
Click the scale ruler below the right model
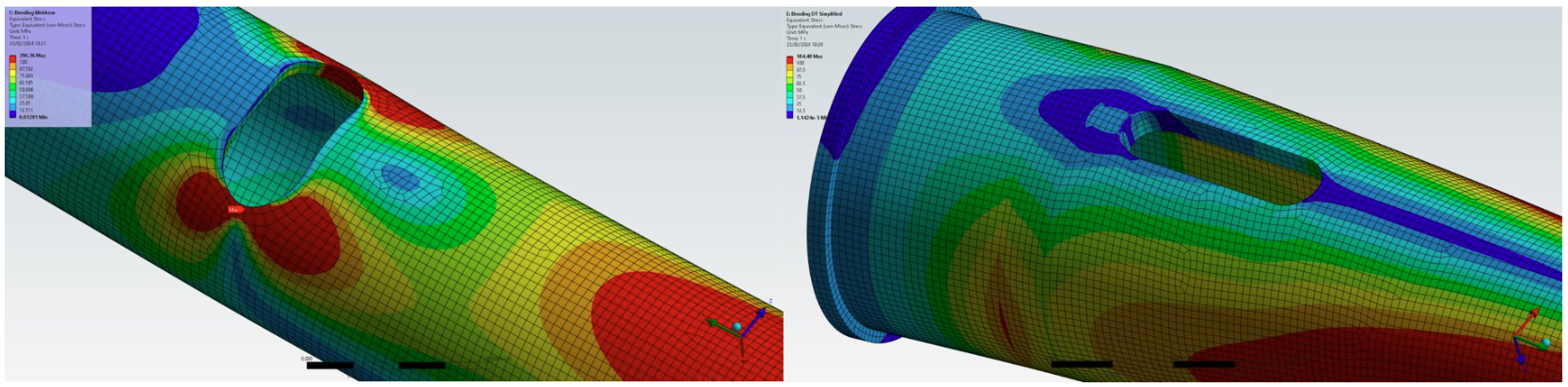[x=1143, y=363]
